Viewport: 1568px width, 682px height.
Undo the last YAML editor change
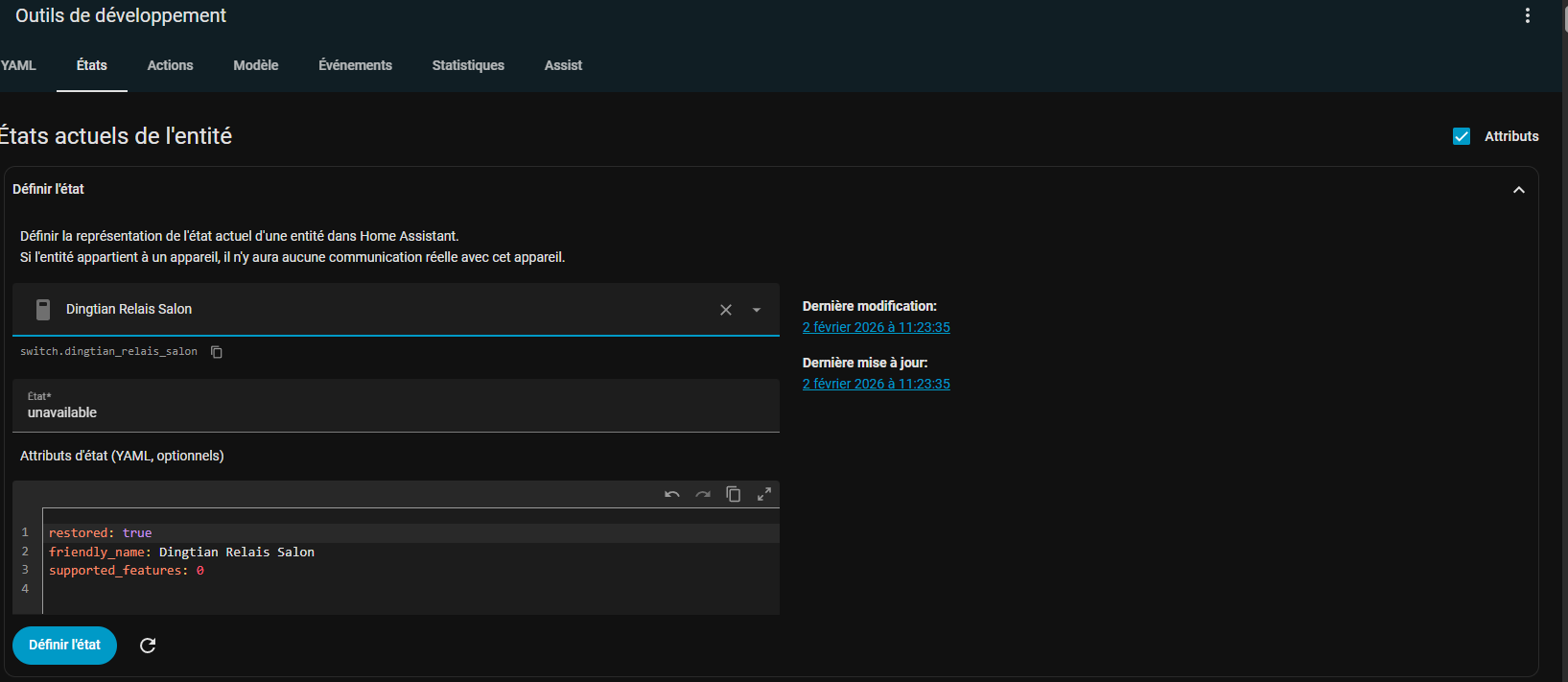[x=672, y=494]
